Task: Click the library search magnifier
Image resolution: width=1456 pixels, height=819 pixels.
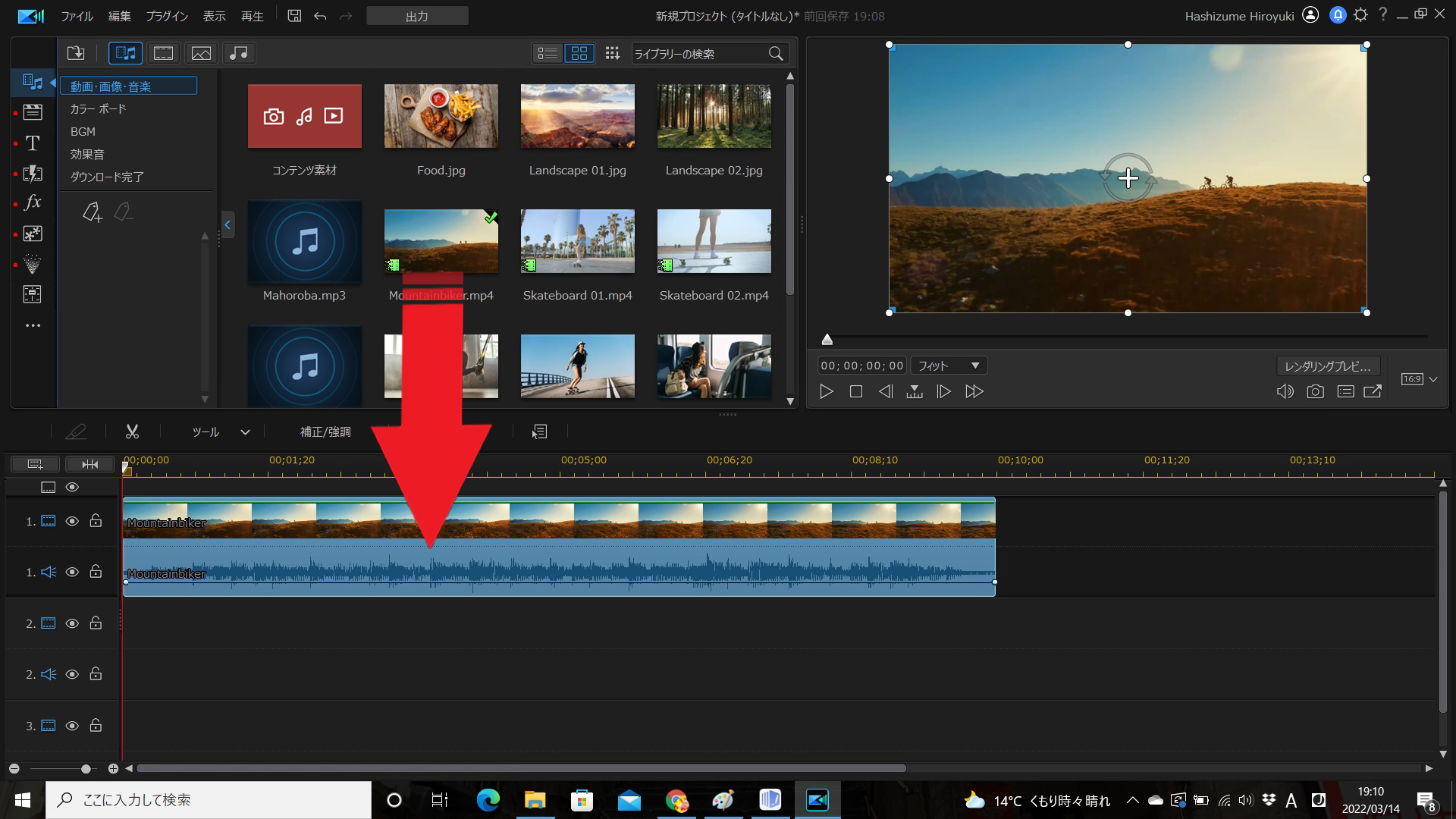Action: click(775, 54)
